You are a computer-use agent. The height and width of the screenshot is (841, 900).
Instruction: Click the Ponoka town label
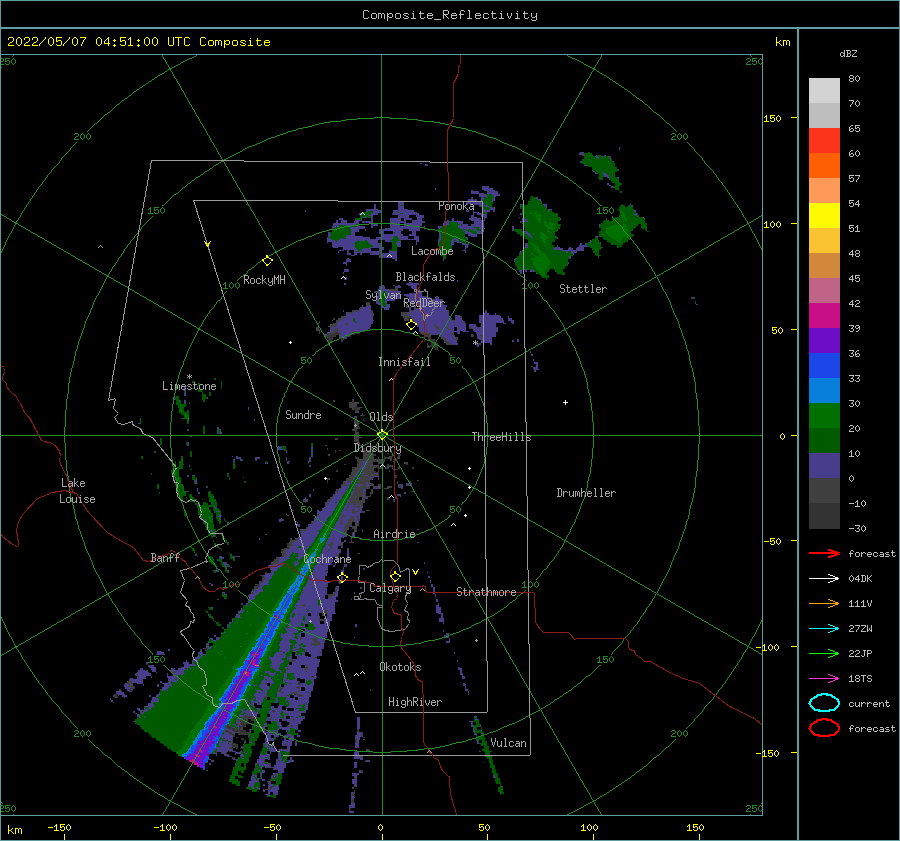point(456,206)
